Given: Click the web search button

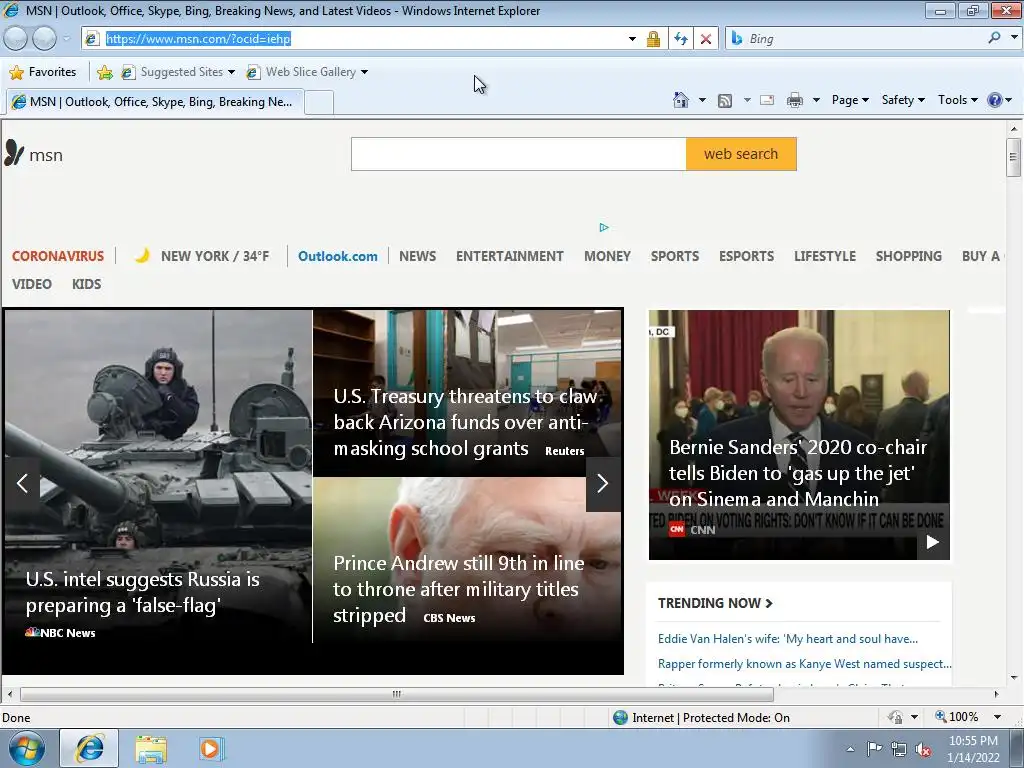Looking at the screenshot, I should pyautogui.click(x=741, y=154).
